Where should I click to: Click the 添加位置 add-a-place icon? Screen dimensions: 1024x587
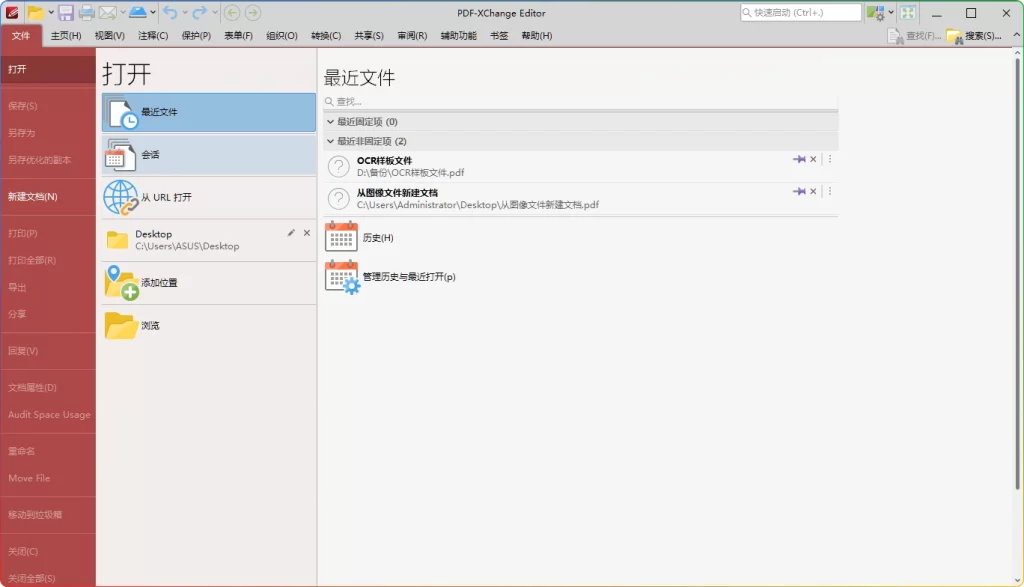(x=120, y=282)
